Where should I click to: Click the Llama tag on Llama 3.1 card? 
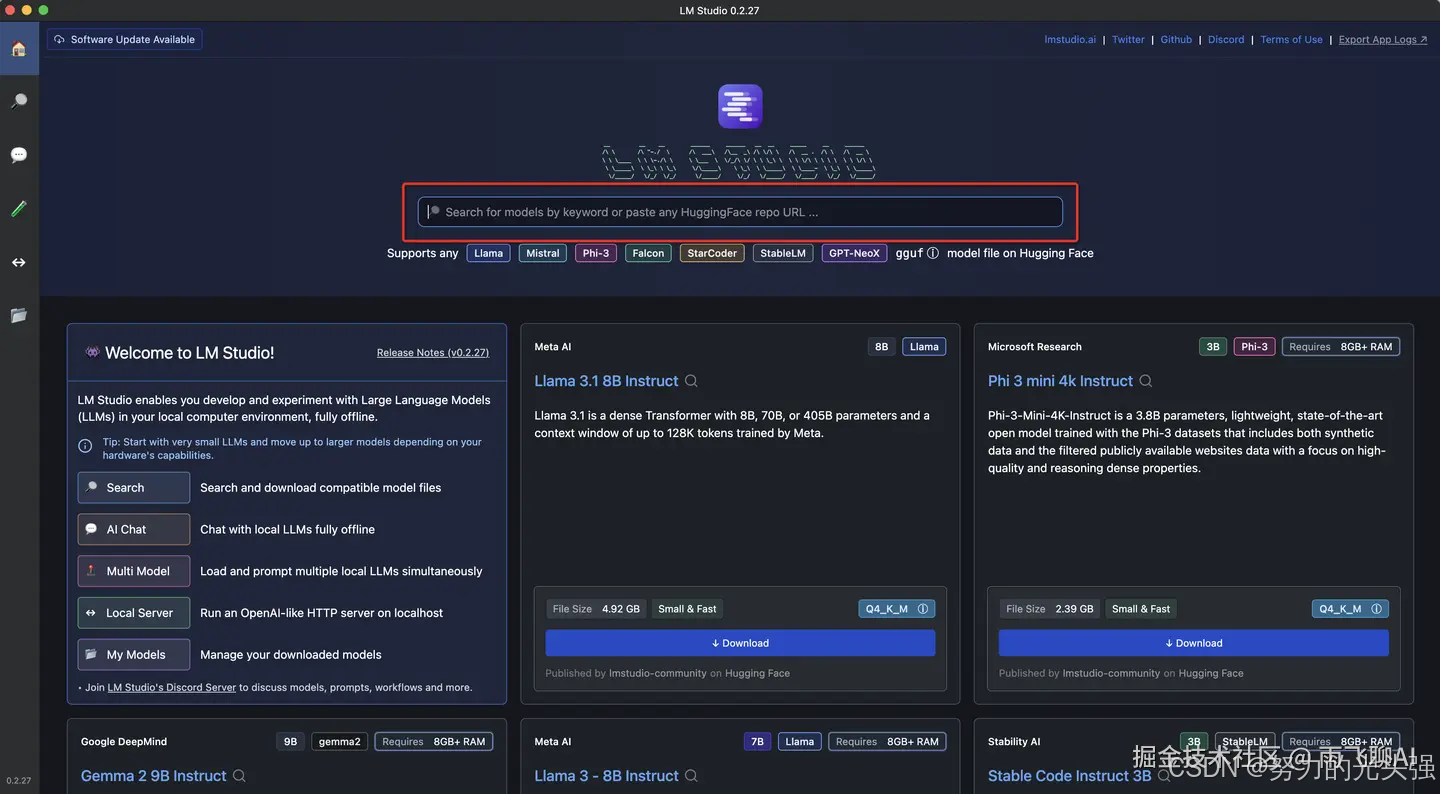point(924,347)
